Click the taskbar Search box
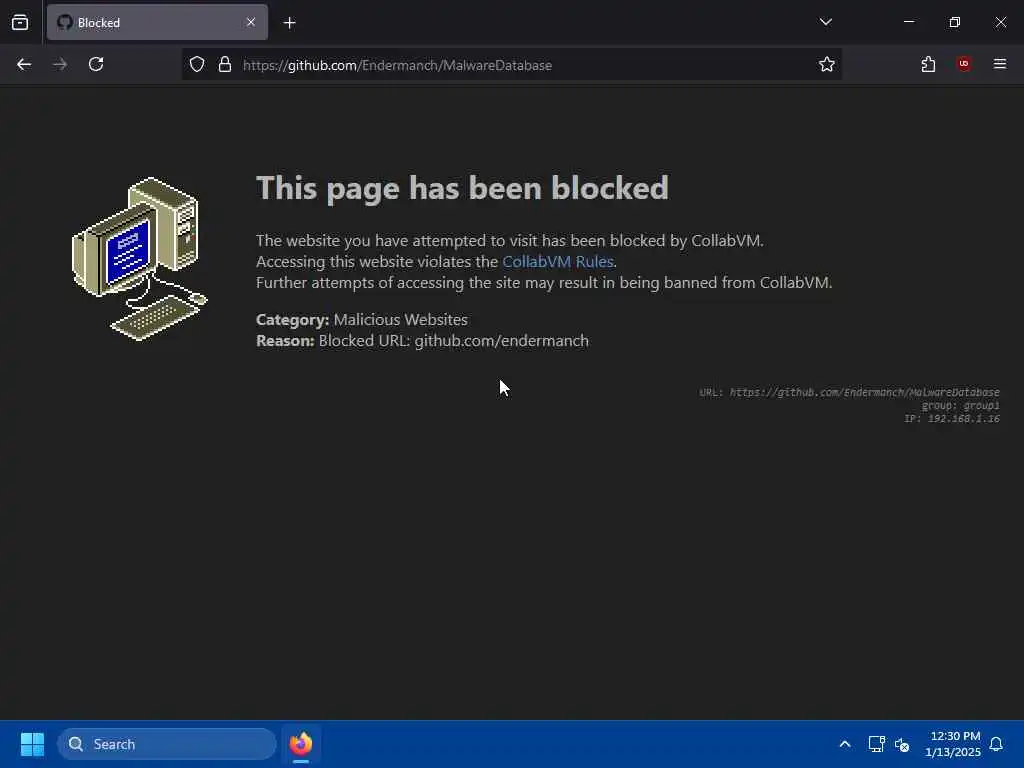The image size is (1024, 768). tap(167, 744)
